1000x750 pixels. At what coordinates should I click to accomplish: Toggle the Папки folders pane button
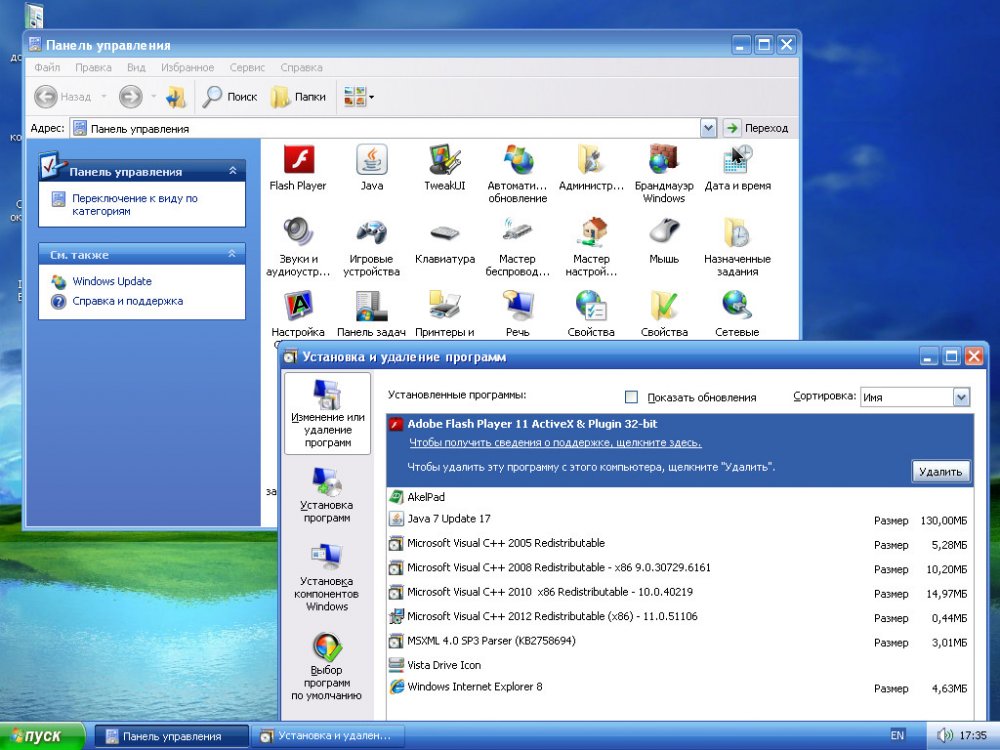click(298, 97)
